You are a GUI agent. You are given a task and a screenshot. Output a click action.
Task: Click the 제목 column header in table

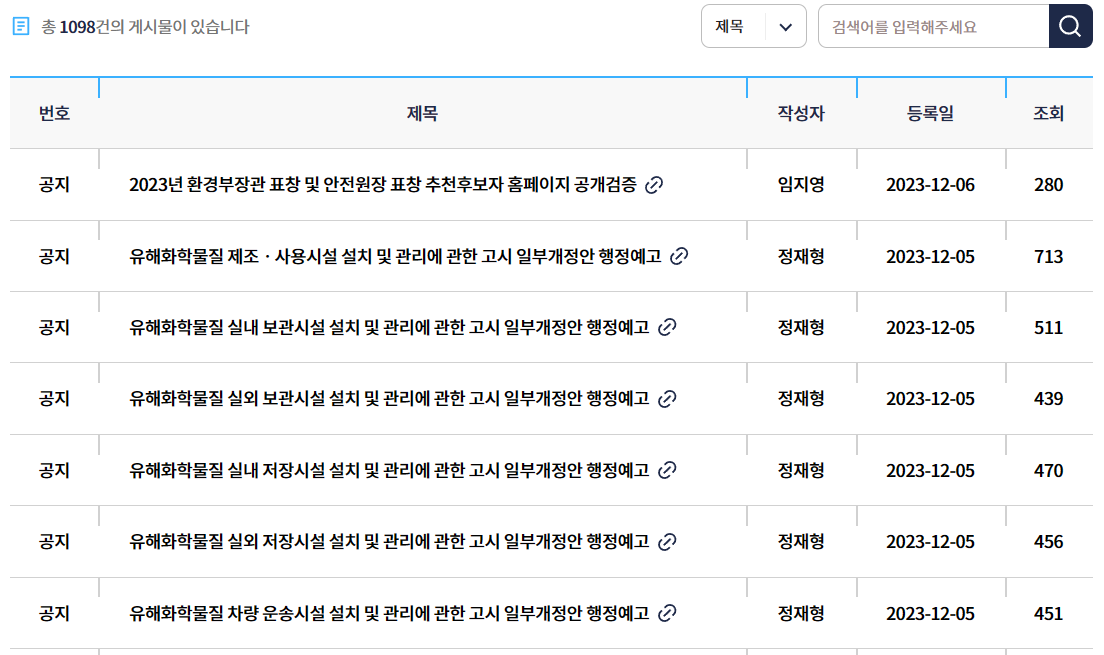(x=422, y=113)
